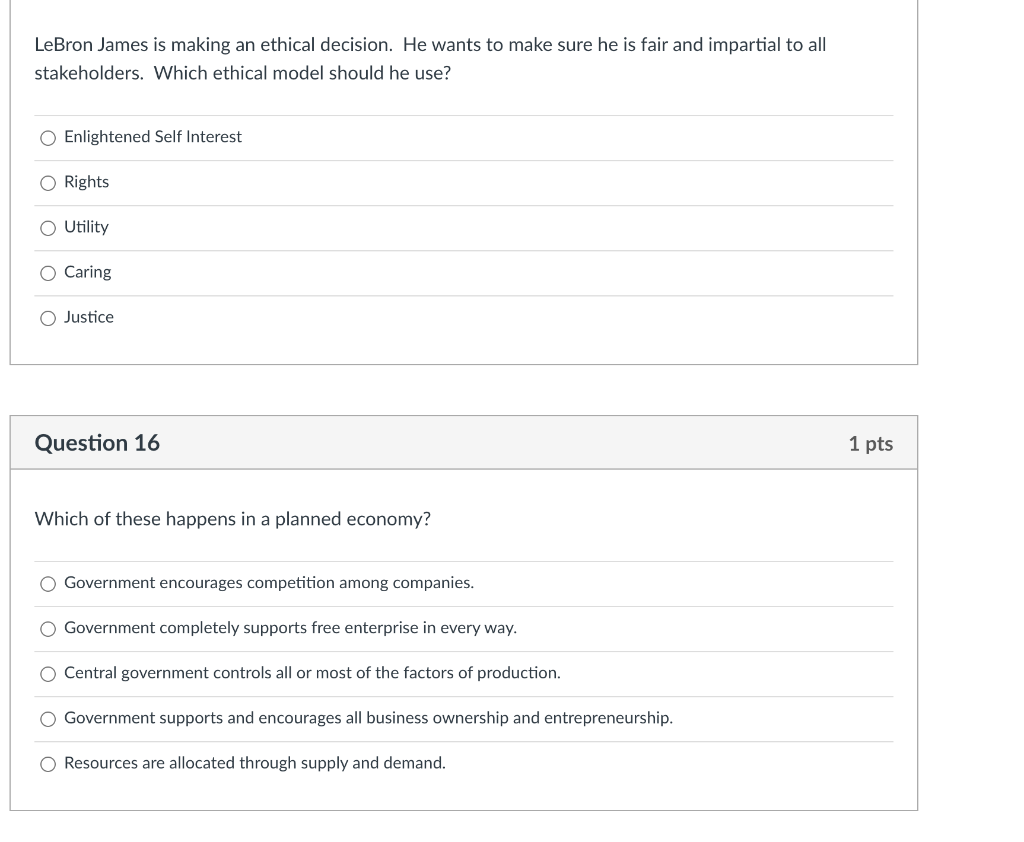Click the 'Rights' answer label text
1024x842 pixels.
[87, 182]
